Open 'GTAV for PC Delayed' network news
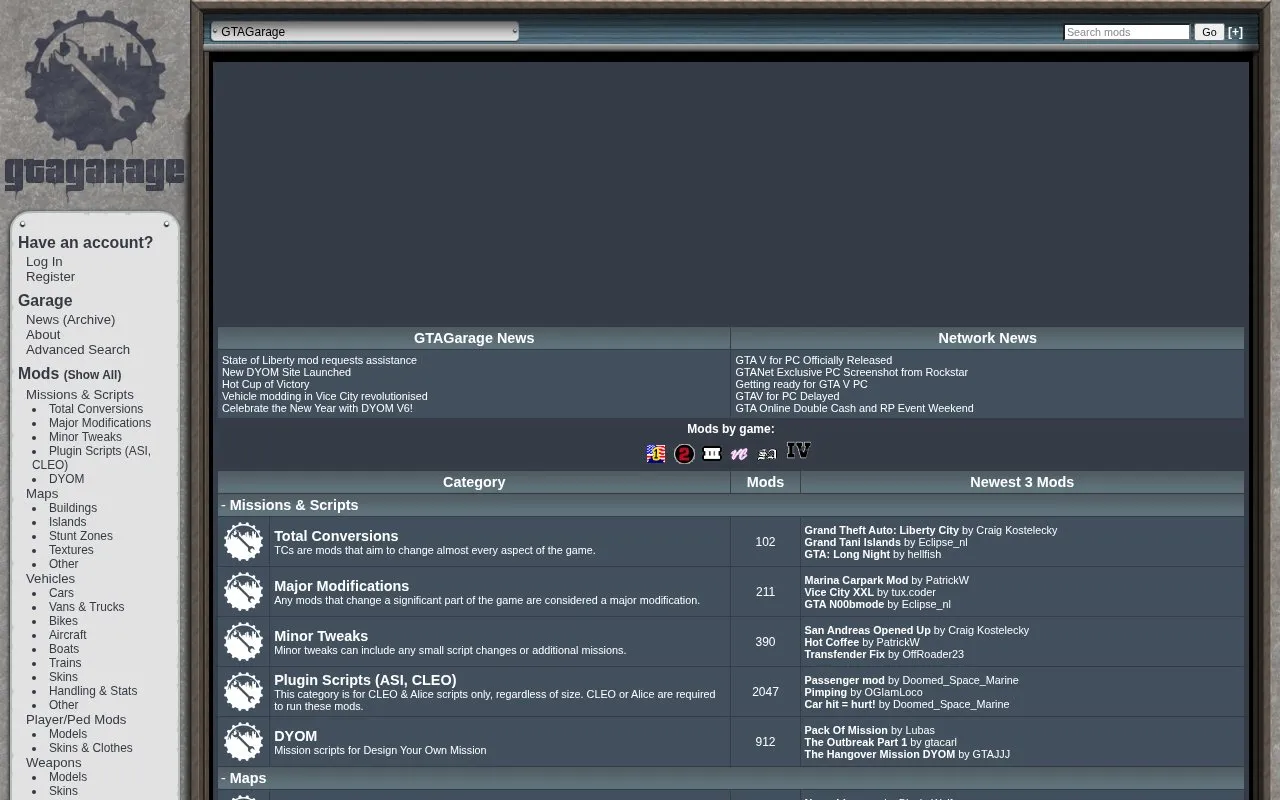 pos(787,396)
